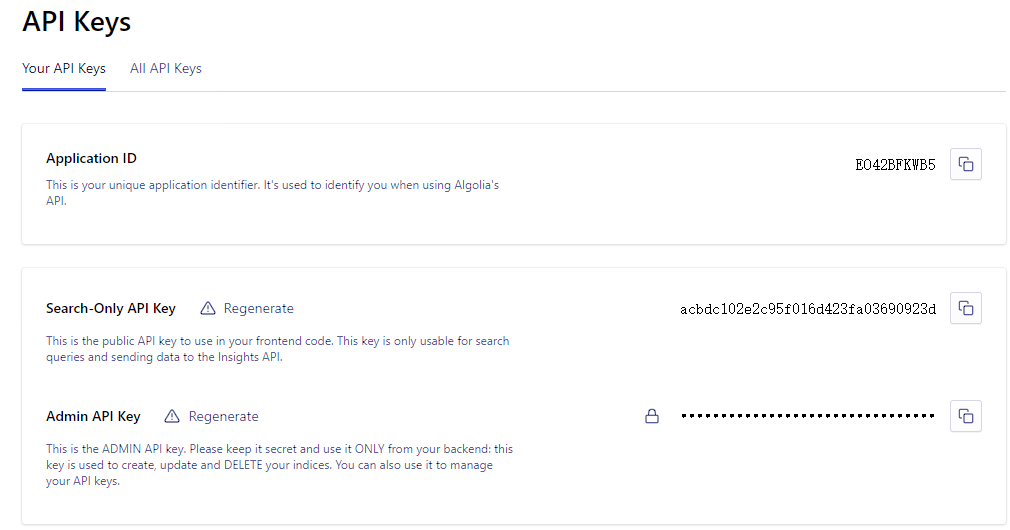
Task: Click the Admin API Key label
Action: [93, 416]
